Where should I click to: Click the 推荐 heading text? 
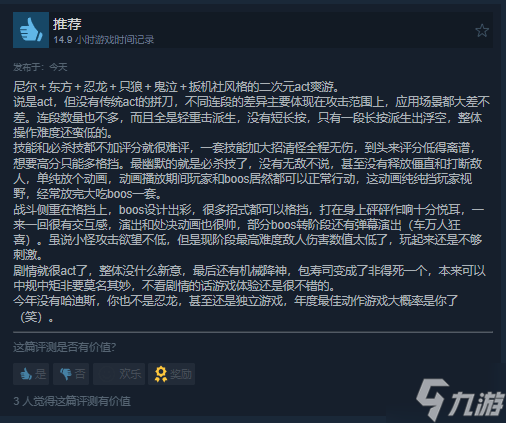pyautogui.click(x=67, y=24)
